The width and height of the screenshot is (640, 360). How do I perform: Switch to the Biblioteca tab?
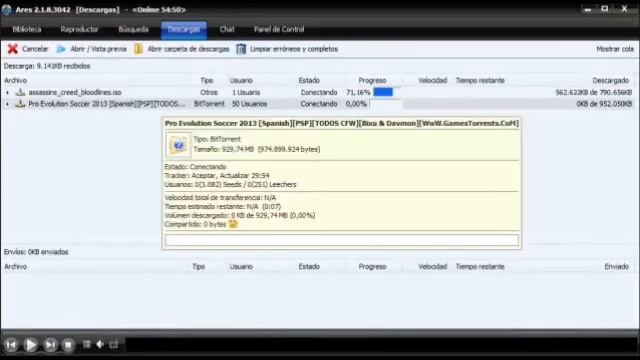tap(27, 29)
